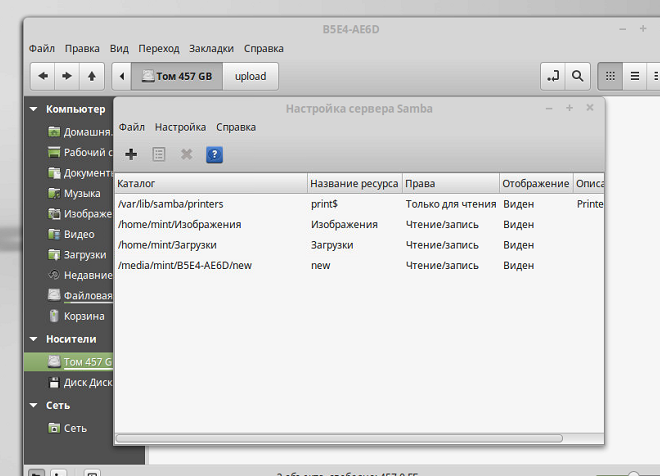The height and width of the screenshot is (476, 660).
Task: Go up one folder with up arrow
Action: pyautogui.click(x=92, y=76)
